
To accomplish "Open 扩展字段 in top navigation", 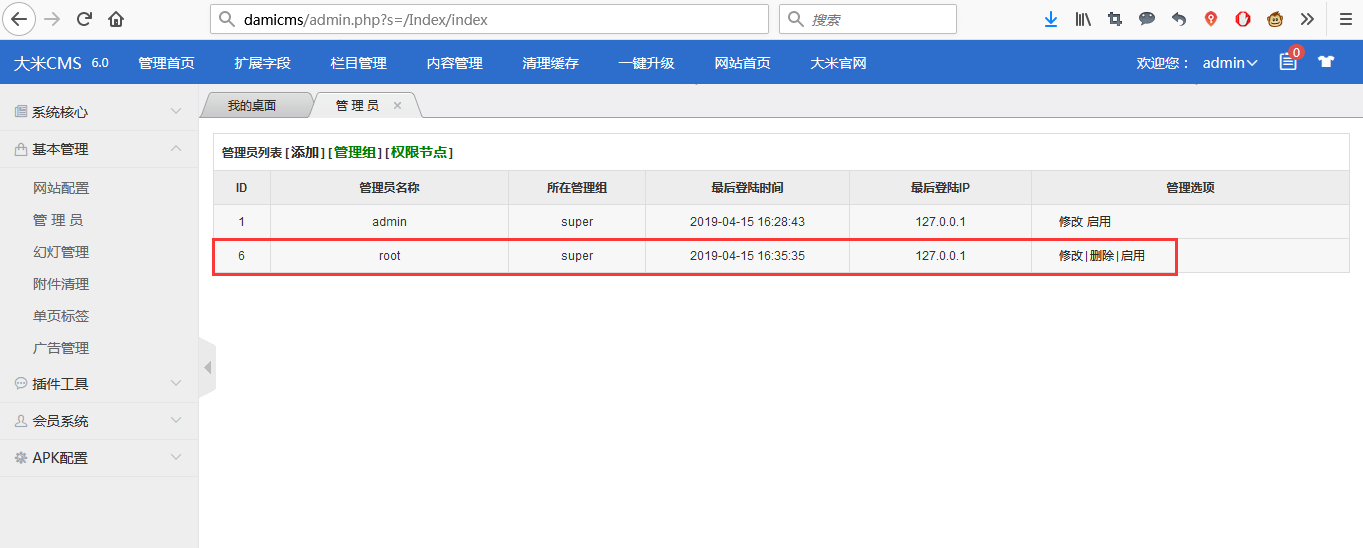I will [262, 63].
